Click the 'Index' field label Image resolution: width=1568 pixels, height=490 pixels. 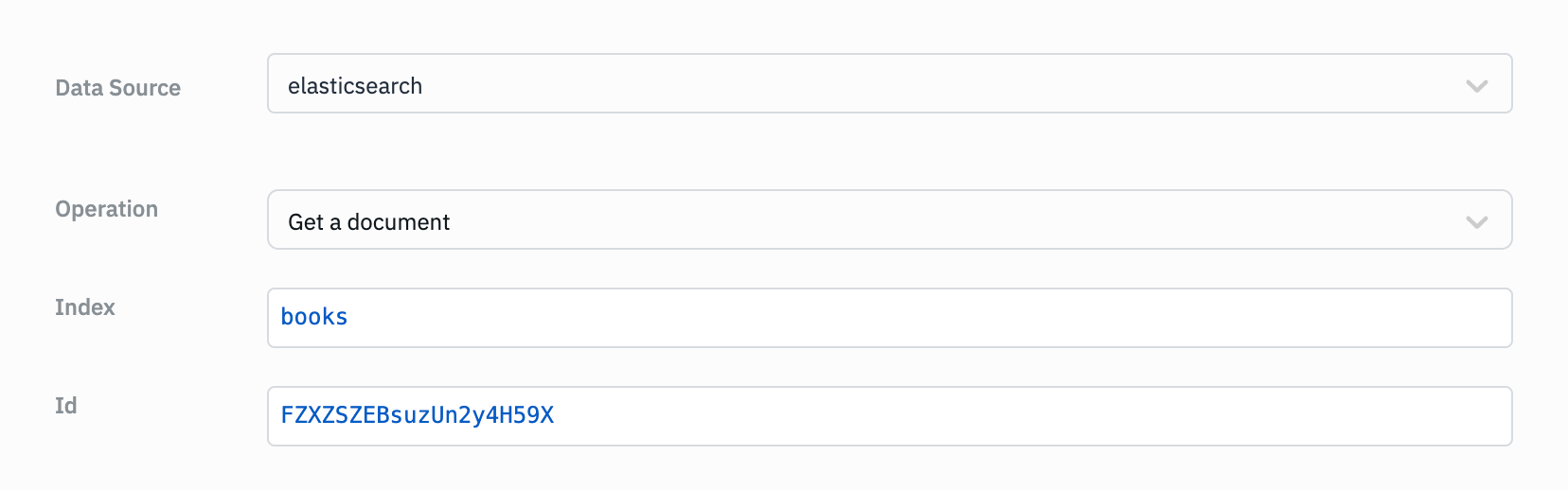tap(85, 307)
